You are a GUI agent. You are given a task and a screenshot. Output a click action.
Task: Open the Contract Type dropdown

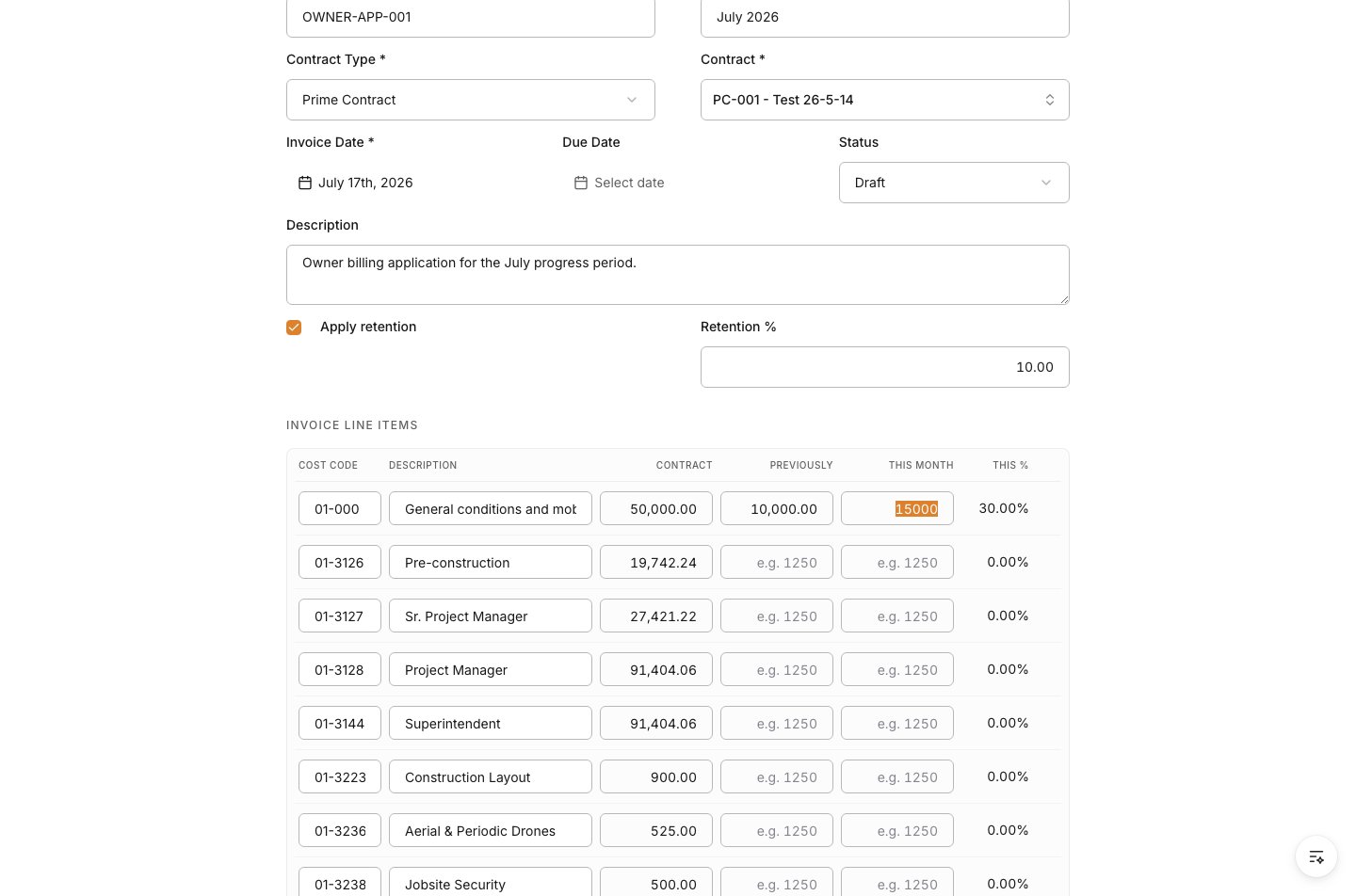(471, 100)
